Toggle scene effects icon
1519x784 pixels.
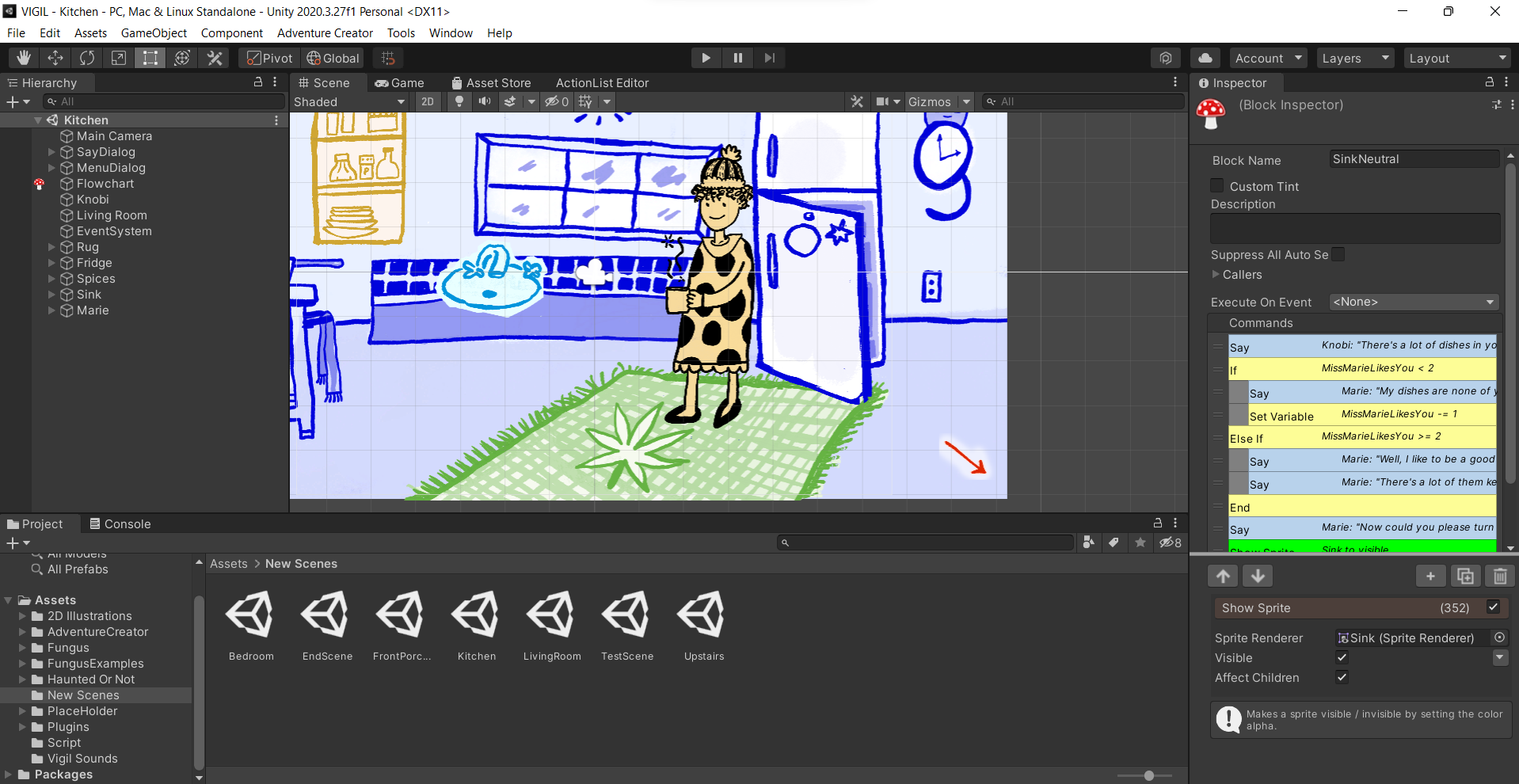510,101
